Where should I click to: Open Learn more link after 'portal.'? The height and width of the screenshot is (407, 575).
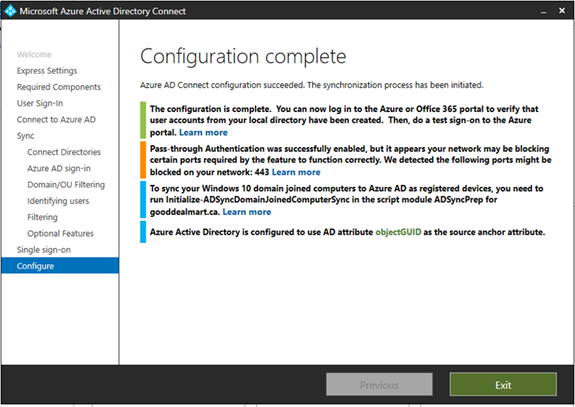(x=203, y=132)
